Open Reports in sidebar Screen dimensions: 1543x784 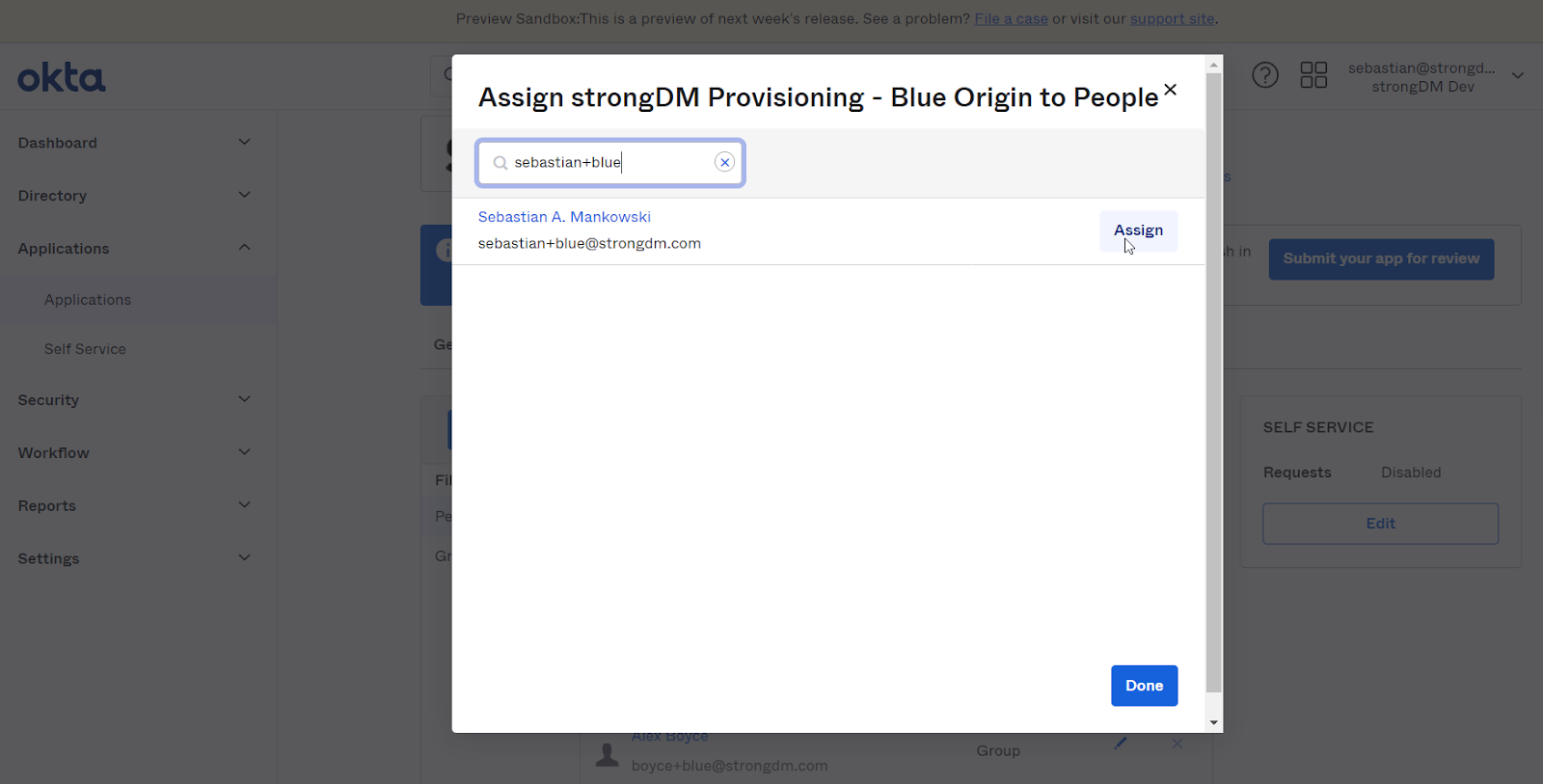click(x=46, y=506)
